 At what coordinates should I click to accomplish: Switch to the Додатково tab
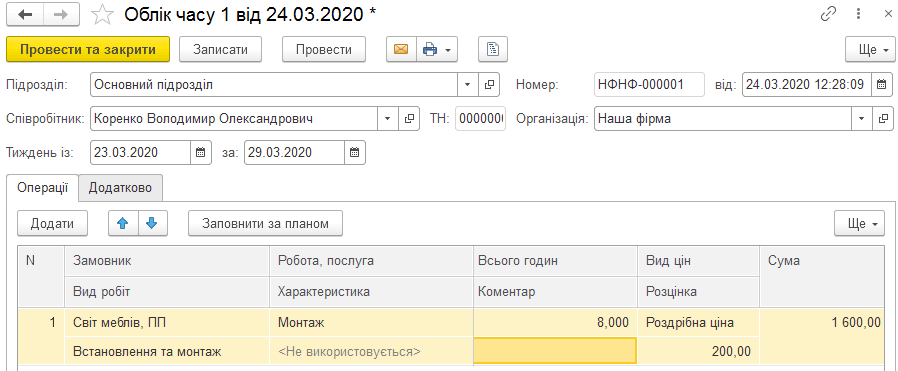(120, 188)
